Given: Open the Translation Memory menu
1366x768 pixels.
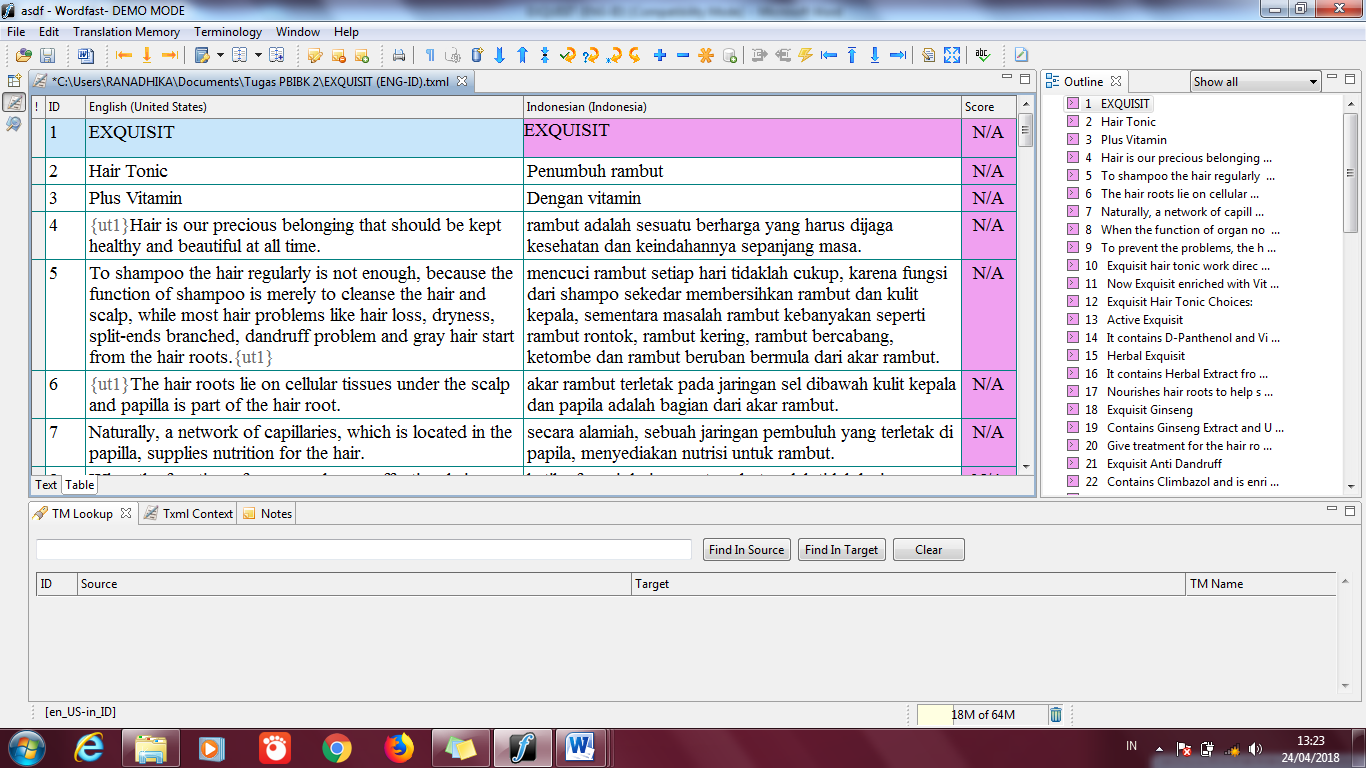Looking at the screenshot, I should pos(126,32).
